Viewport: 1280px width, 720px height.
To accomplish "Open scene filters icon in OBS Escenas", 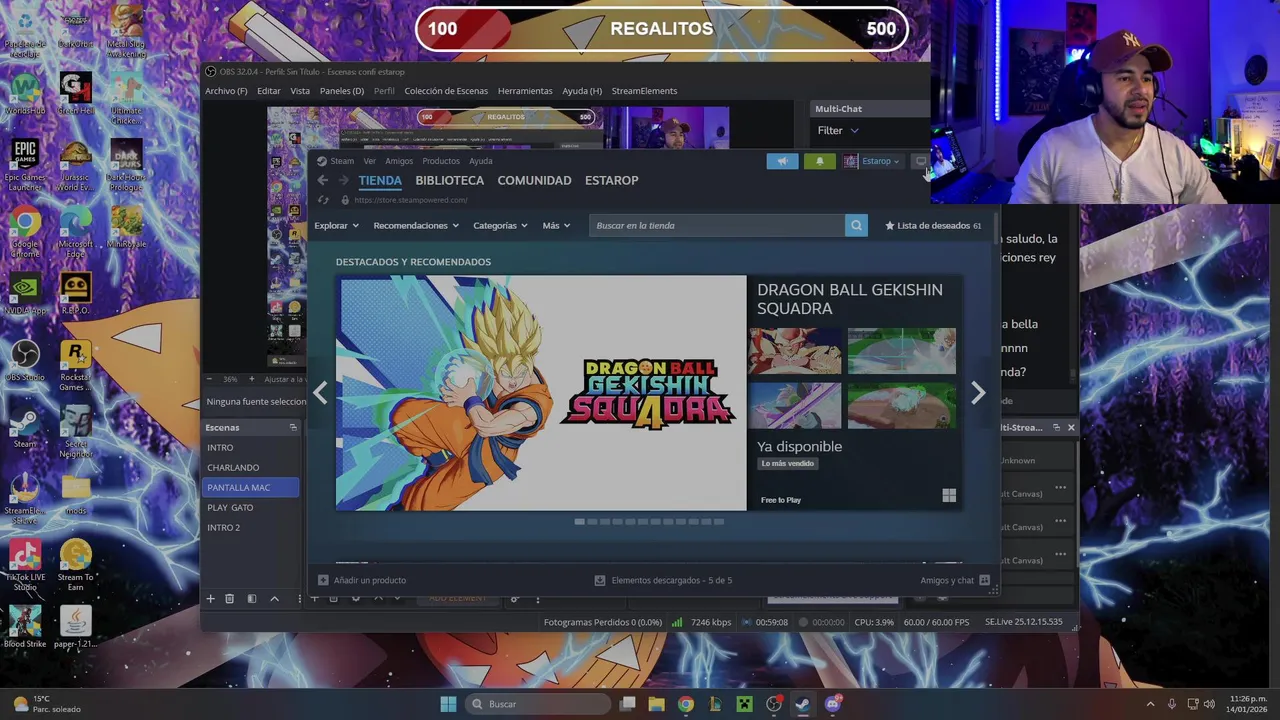I will pyautogui.click(x=252, y=599).
